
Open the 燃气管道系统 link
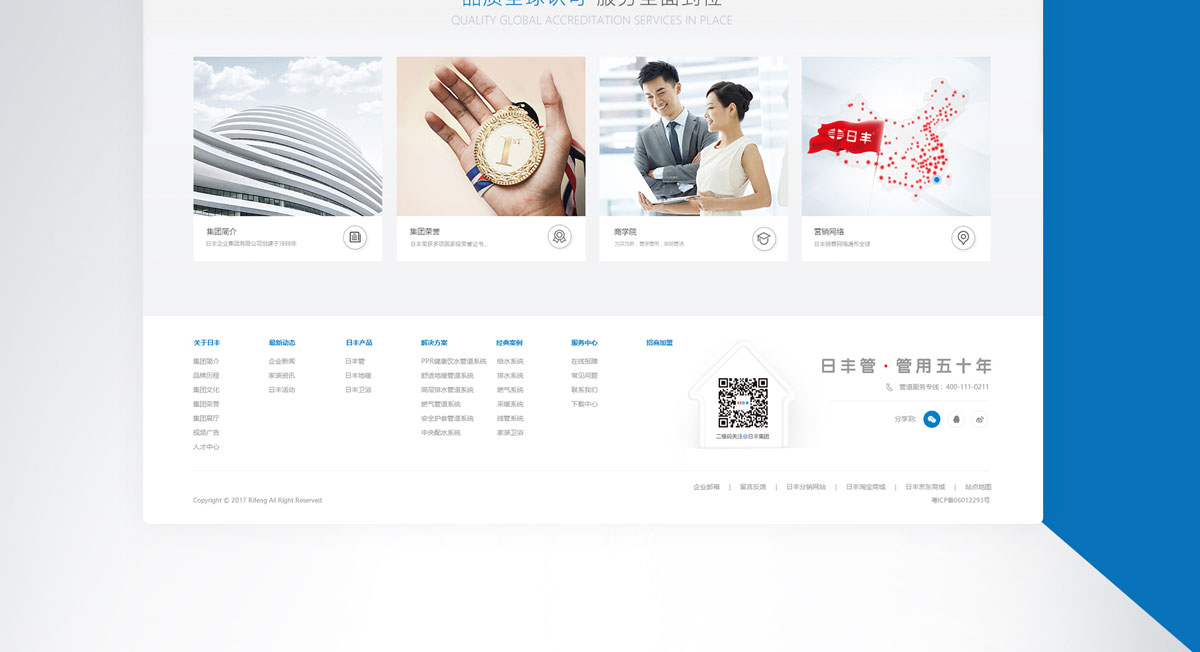pos(441,404)
